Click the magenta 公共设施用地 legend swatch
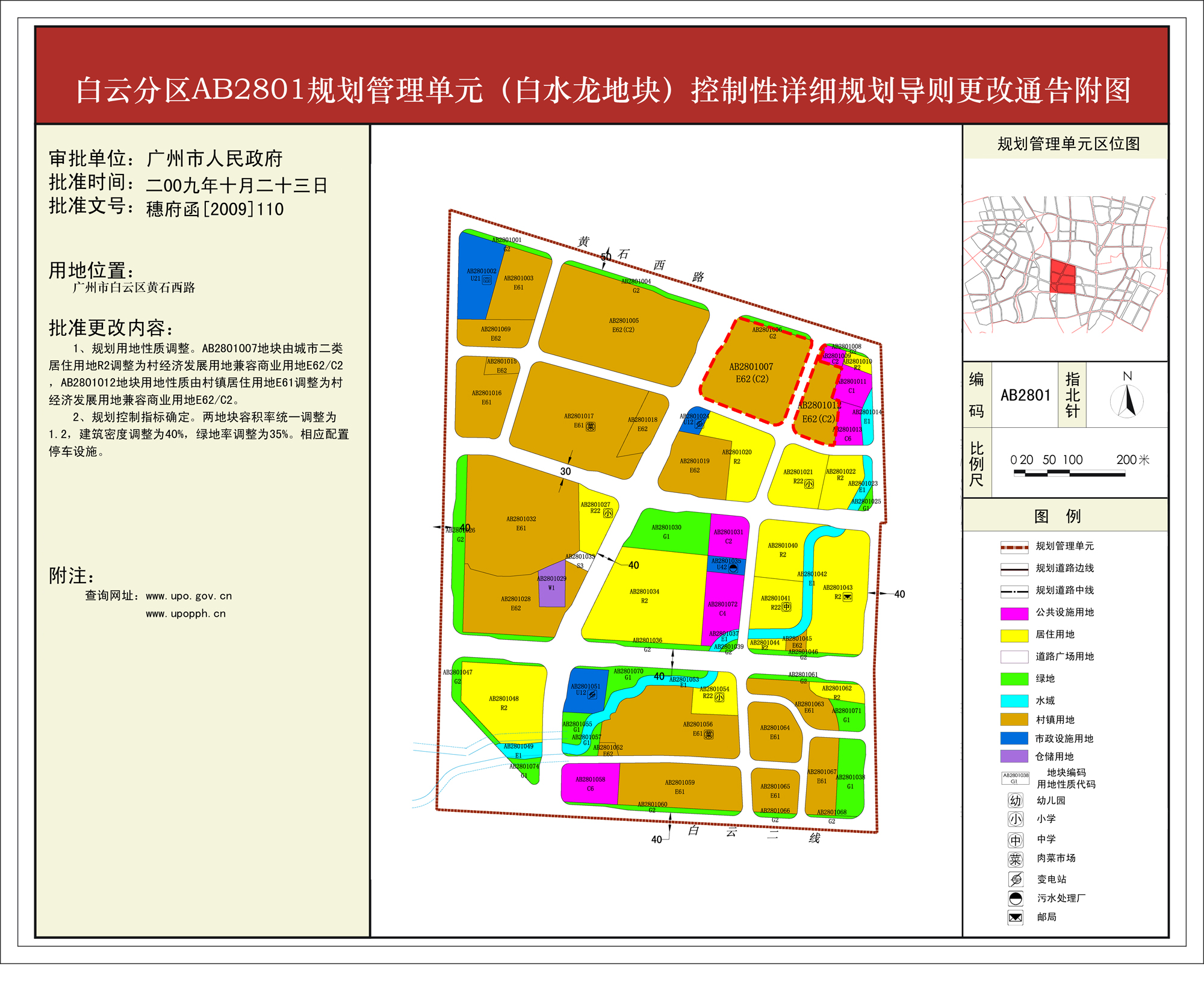Screen dimensions: 1204x981 1014,613
